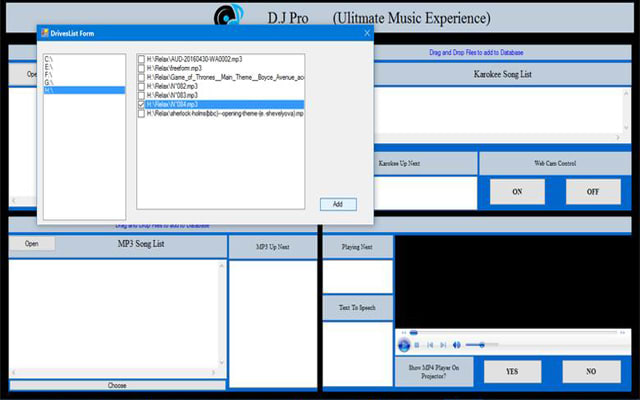Select H:\Relax\freeform.mp3 file name
Screen dimensions: 640x400
pyautogui.click(x=174, y=69)
